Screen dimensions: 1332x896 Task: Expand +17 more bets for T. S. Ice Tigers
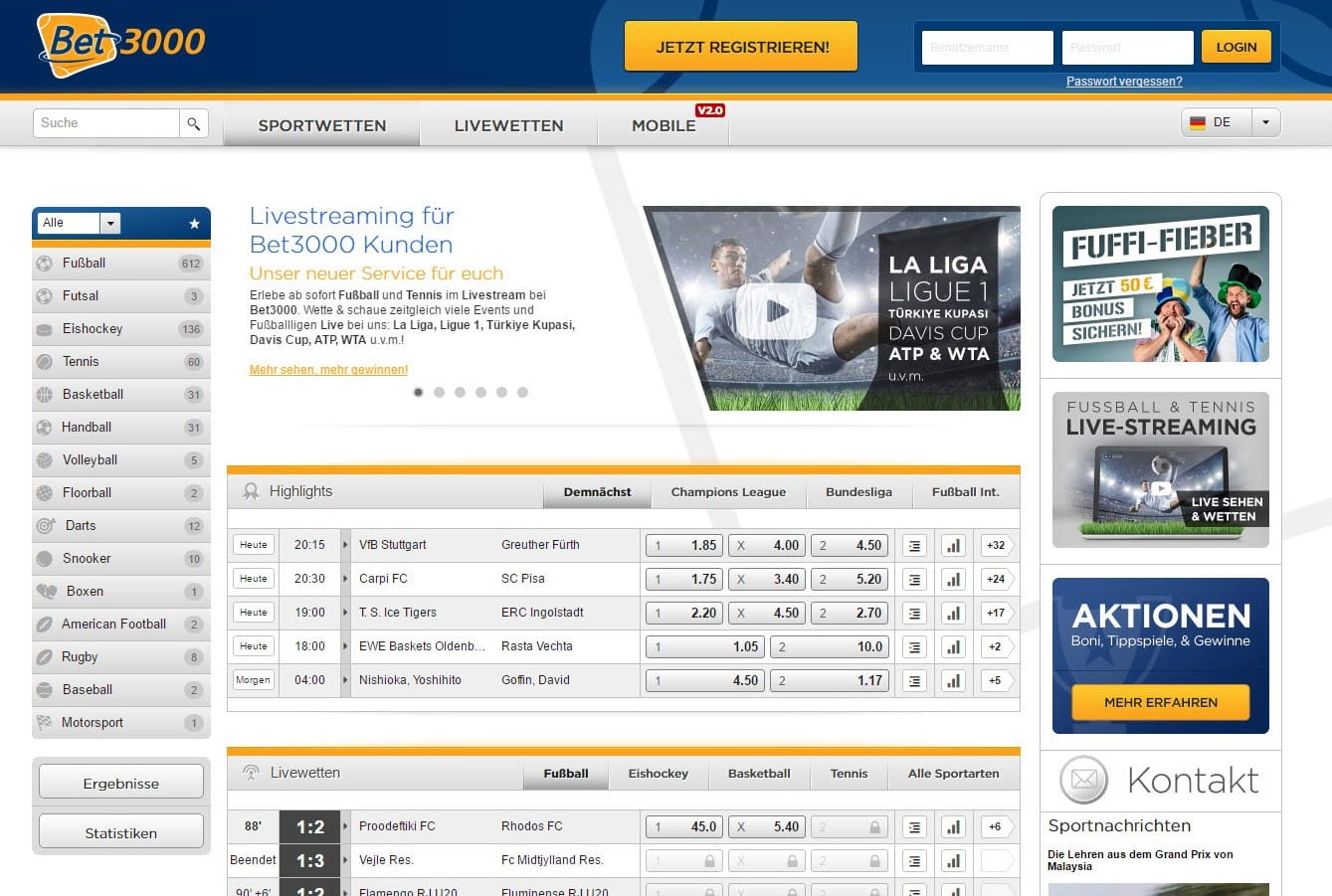[997, 613]
